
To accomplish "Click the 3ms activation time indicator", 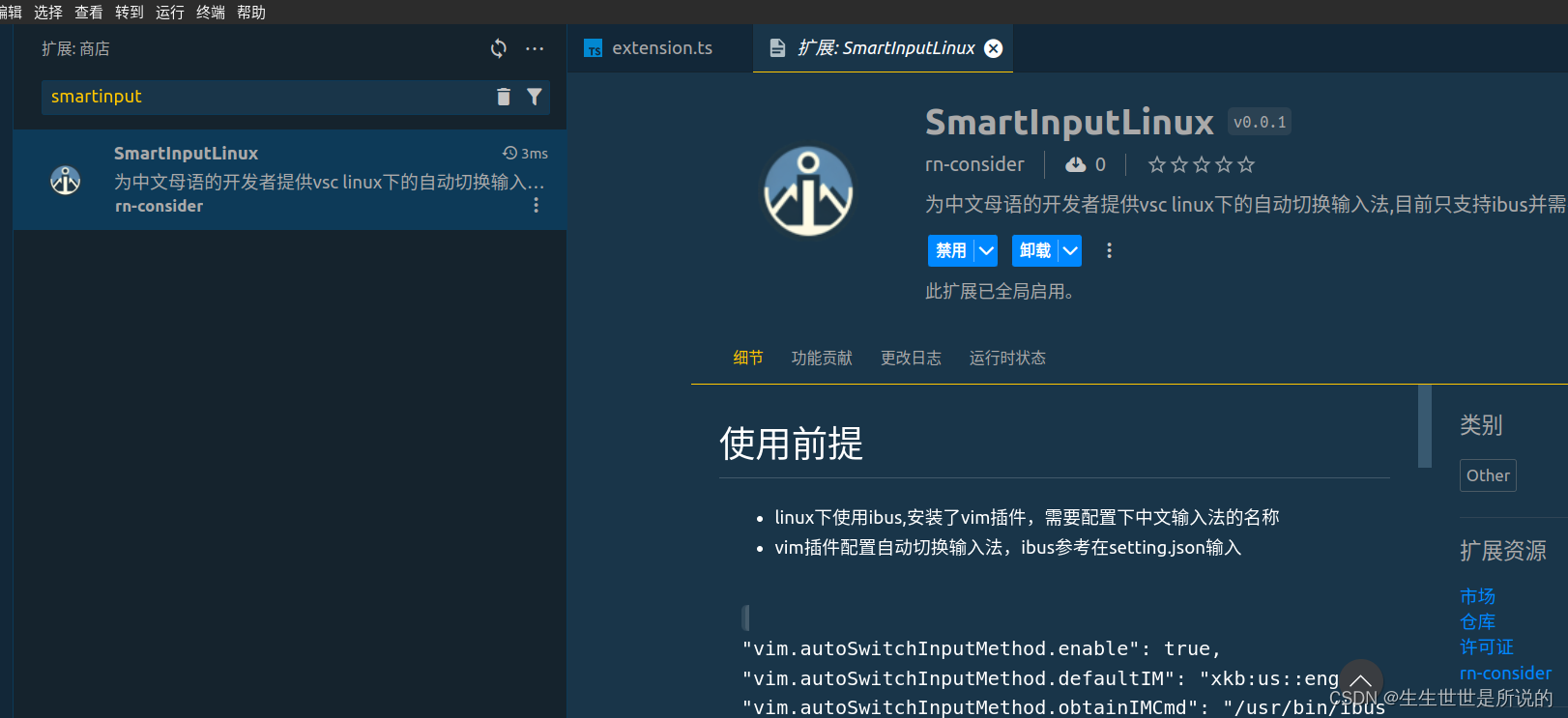I will (x=525, y=153).
